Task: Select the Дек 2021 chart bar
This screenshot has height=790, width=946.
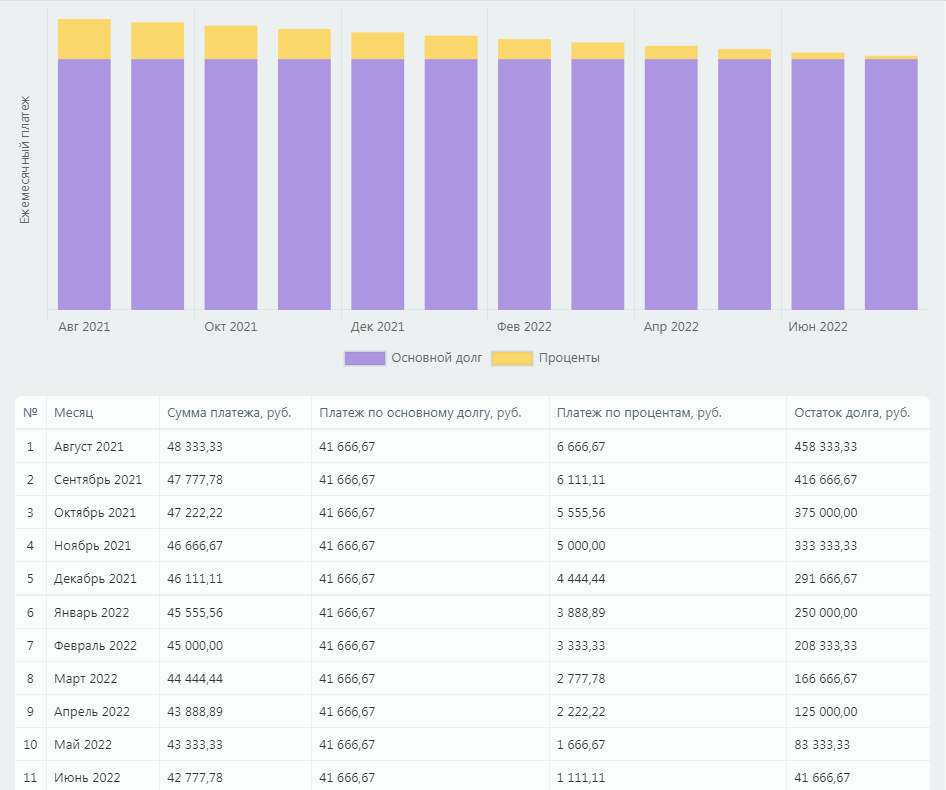Action: coord(377,171)
